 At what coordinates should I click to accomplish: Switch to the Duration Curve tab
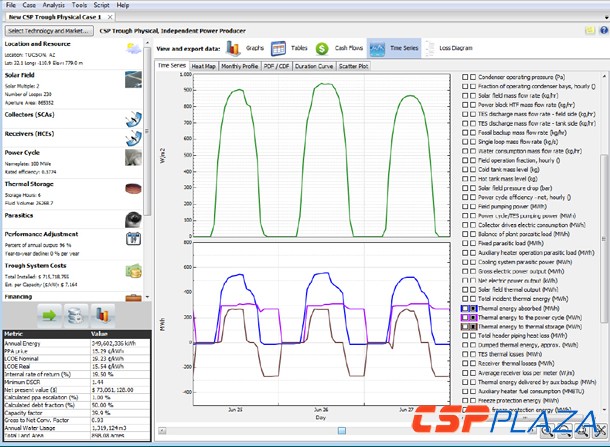tap(312, 65)
